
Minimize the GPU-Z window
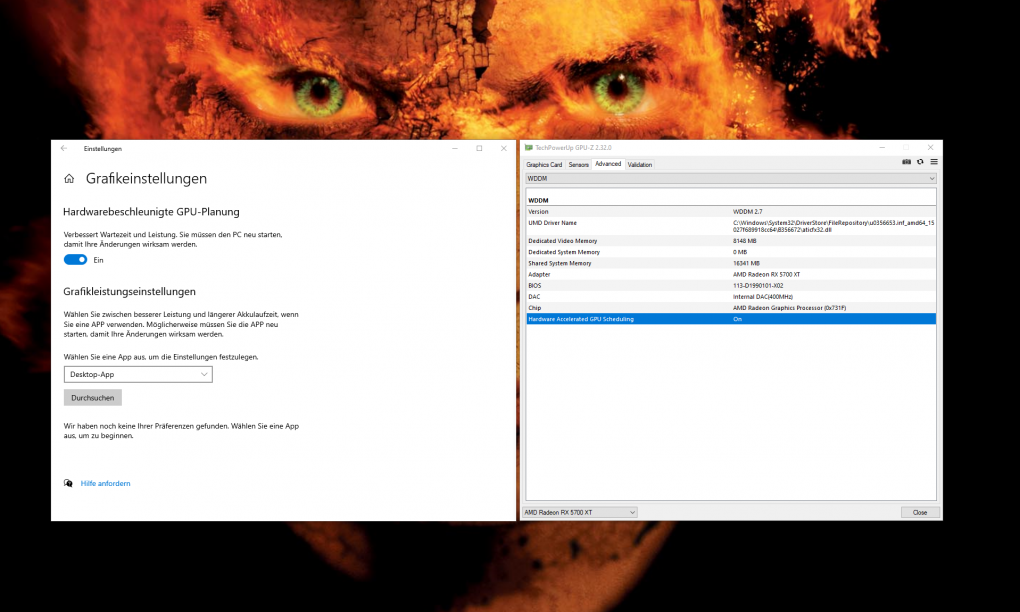(x=882, y=148)
